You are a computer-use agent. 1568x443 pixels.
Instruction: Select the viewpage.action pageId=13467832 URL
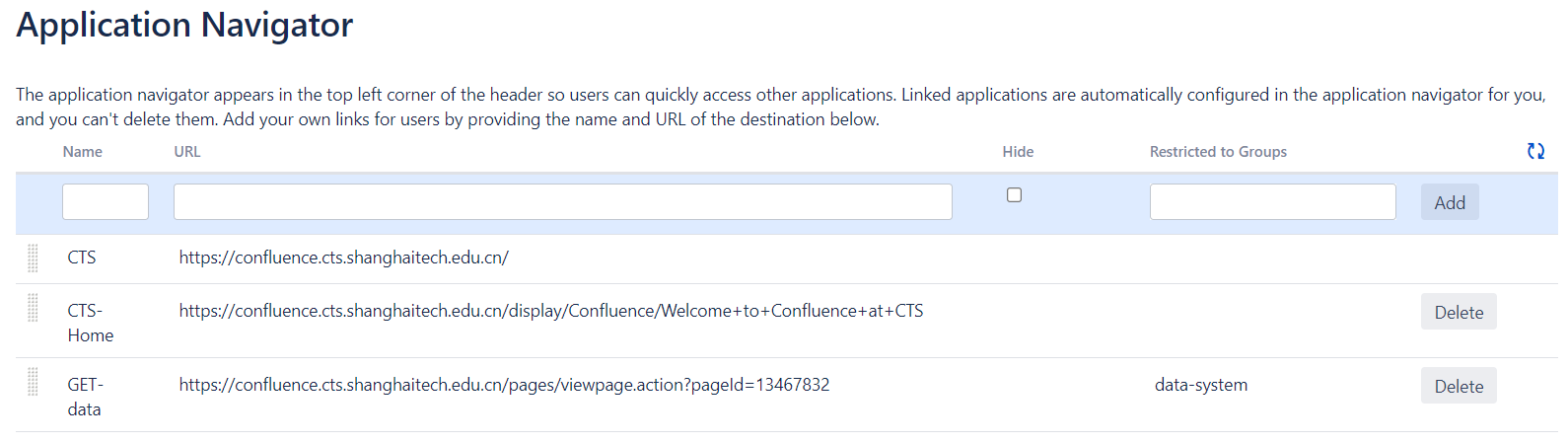[504, 385]
